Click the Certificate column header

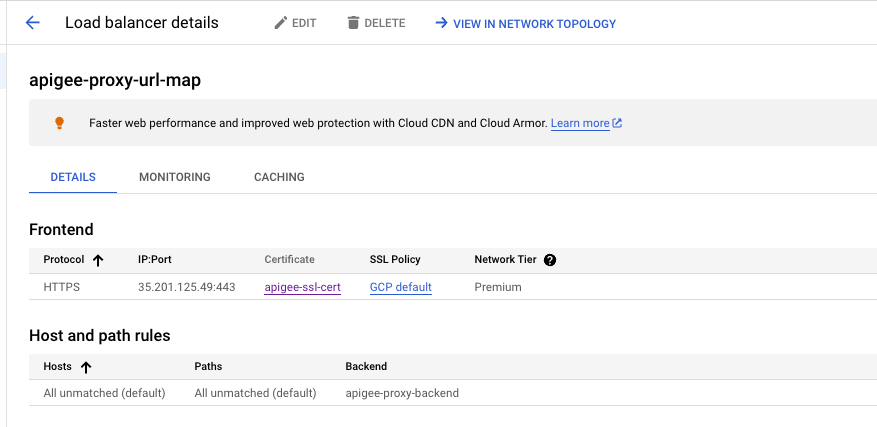(x=289, y=260)
